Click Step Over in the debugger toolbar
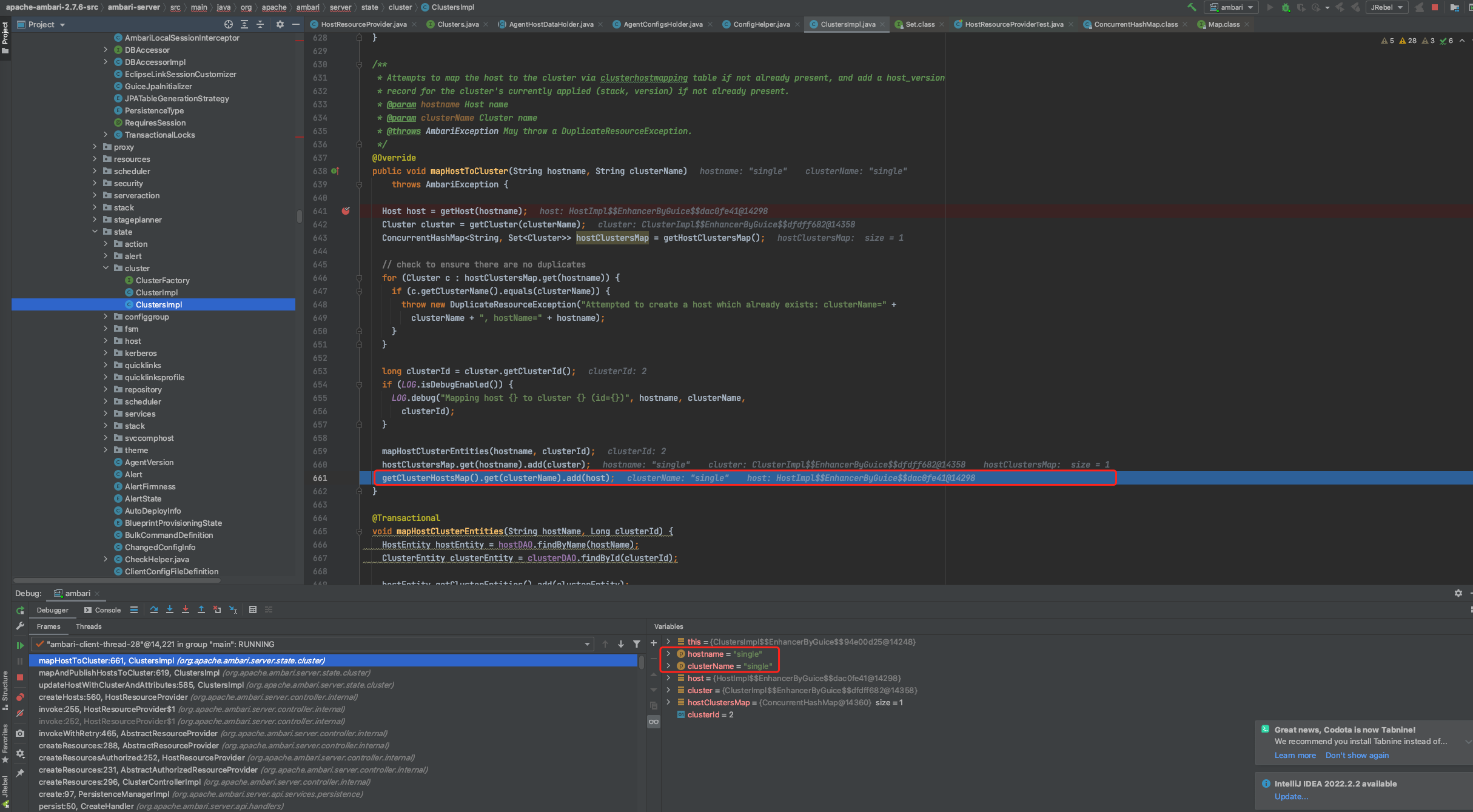This screenshot has height=812, width=1473. [x=154, y=609]
